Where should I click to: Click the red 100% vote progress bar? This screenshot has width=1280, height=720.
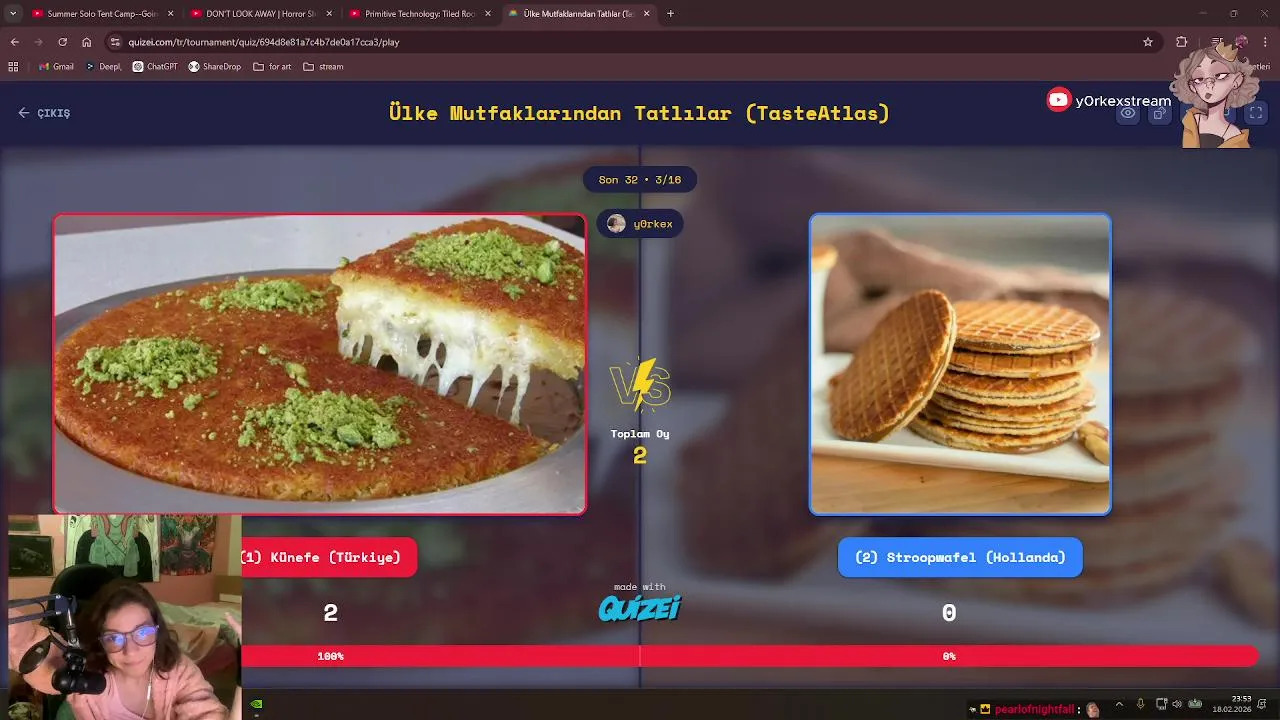[x=440, y=656]
